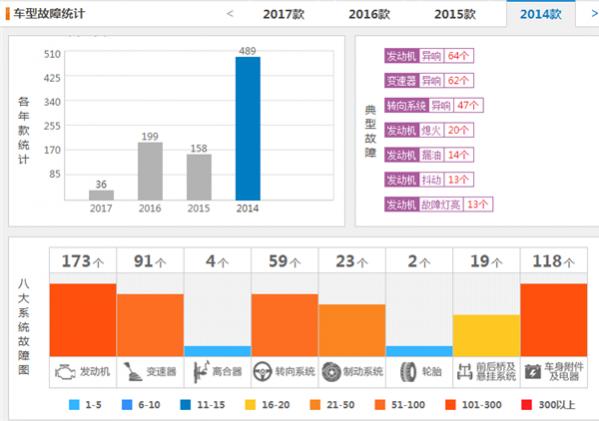Viewport: 599px width, 421px height.
Task: Switch to the 2016款 tab
Action: coord(369,14)
